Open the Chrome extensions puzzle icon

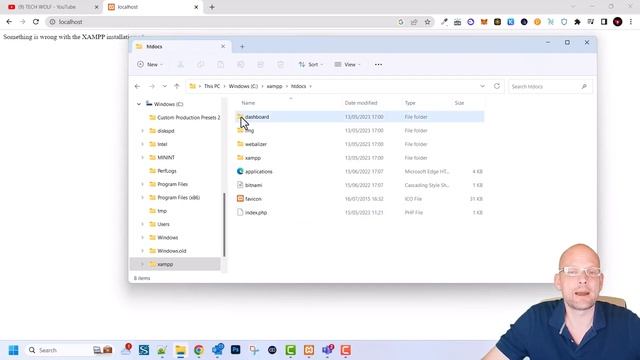[577, 22]
